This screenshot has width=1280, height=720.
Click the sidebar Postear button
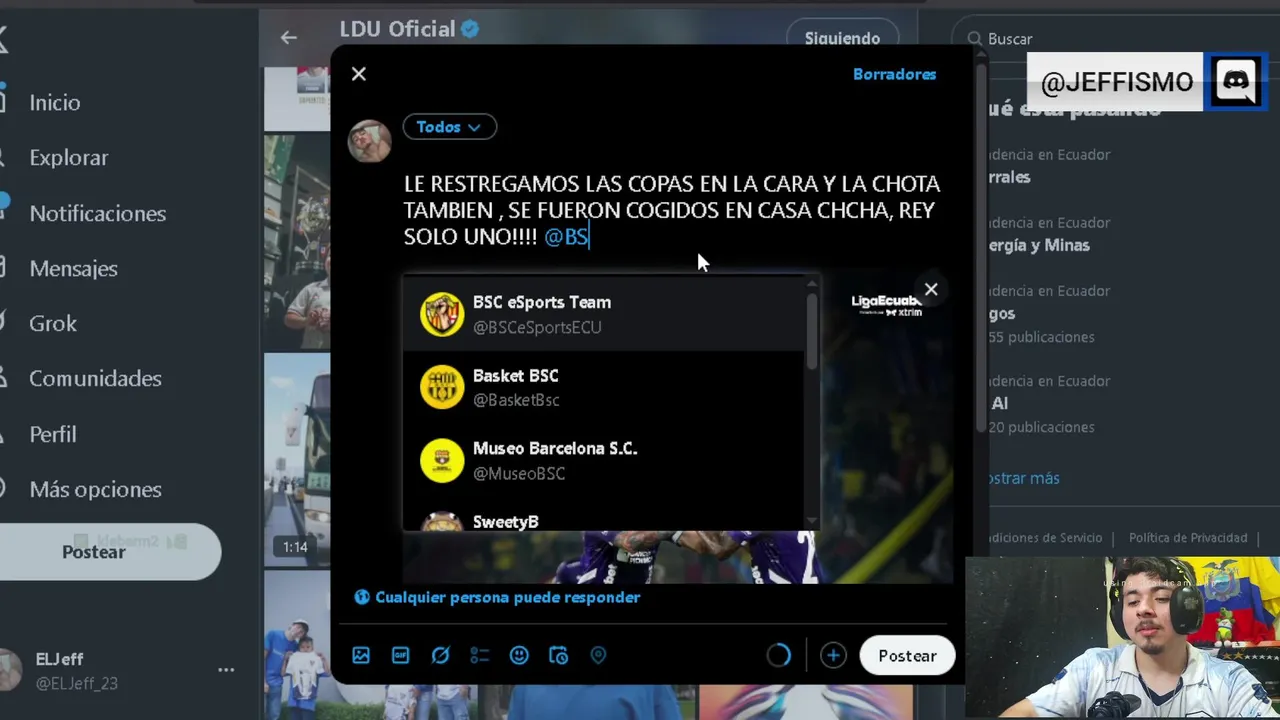click(x=108, y=552)
